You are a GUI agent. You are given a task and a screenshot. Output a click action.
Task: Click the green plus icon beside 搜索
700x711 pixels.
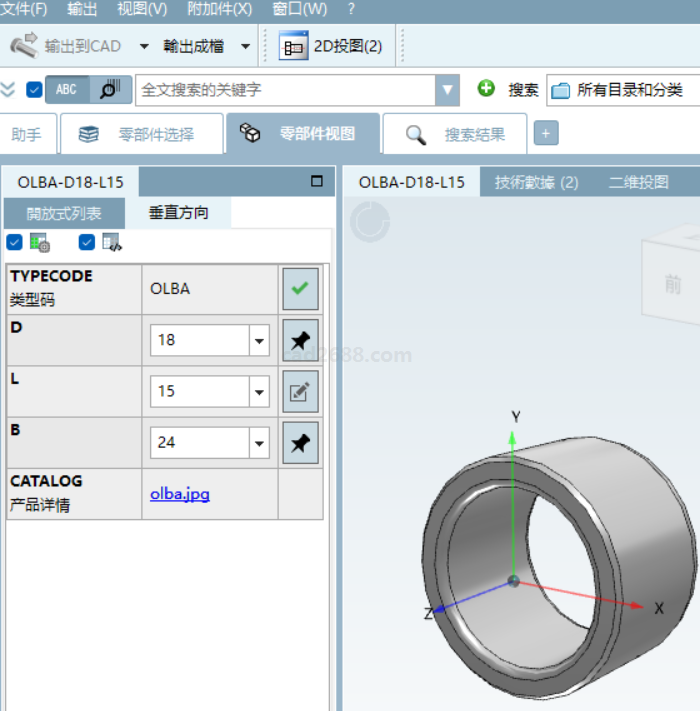(x=486, y=89)
